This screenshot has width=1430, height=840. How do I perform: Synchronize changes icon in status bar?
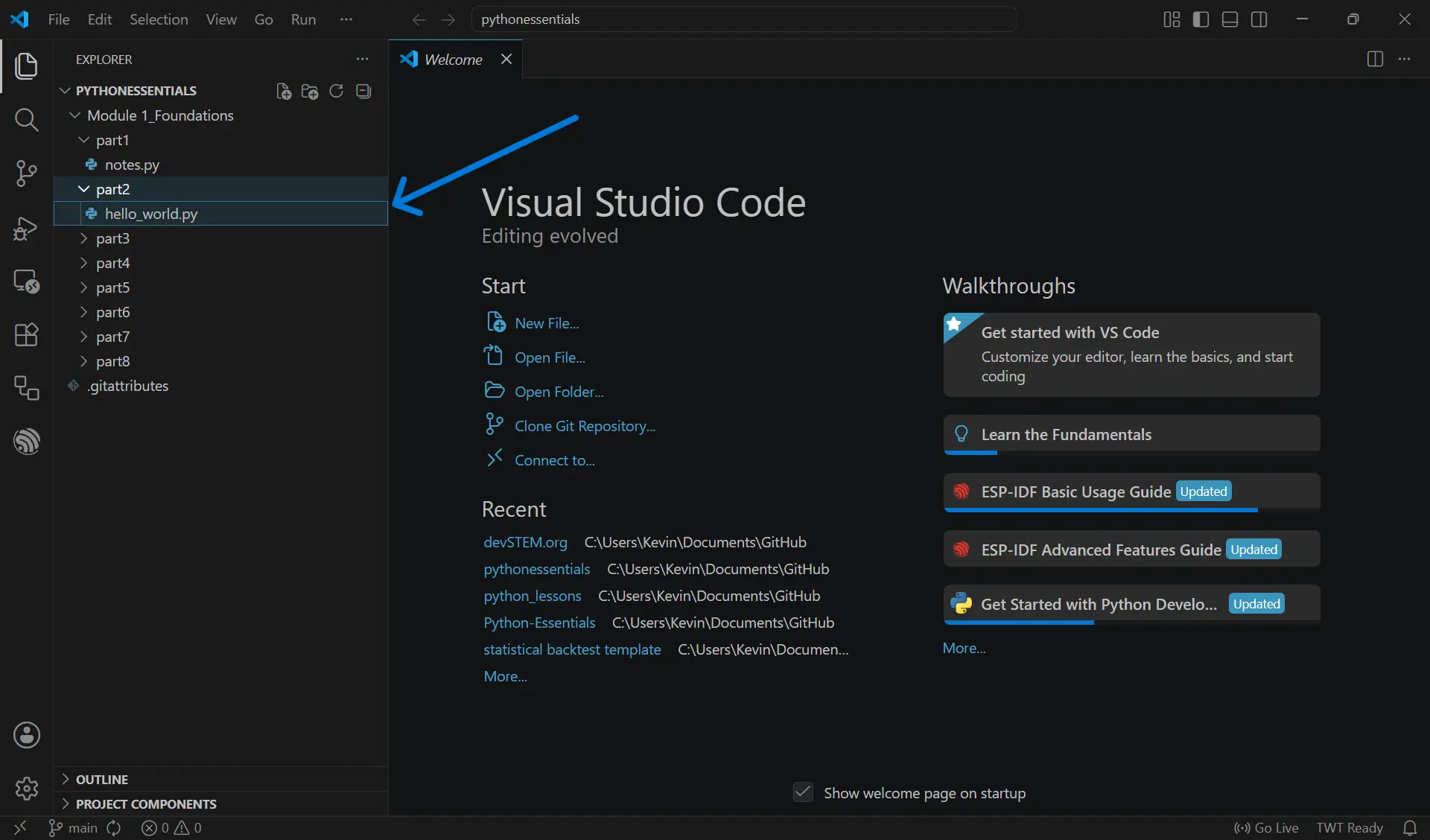pyautogui.click(x=114, y=827)
